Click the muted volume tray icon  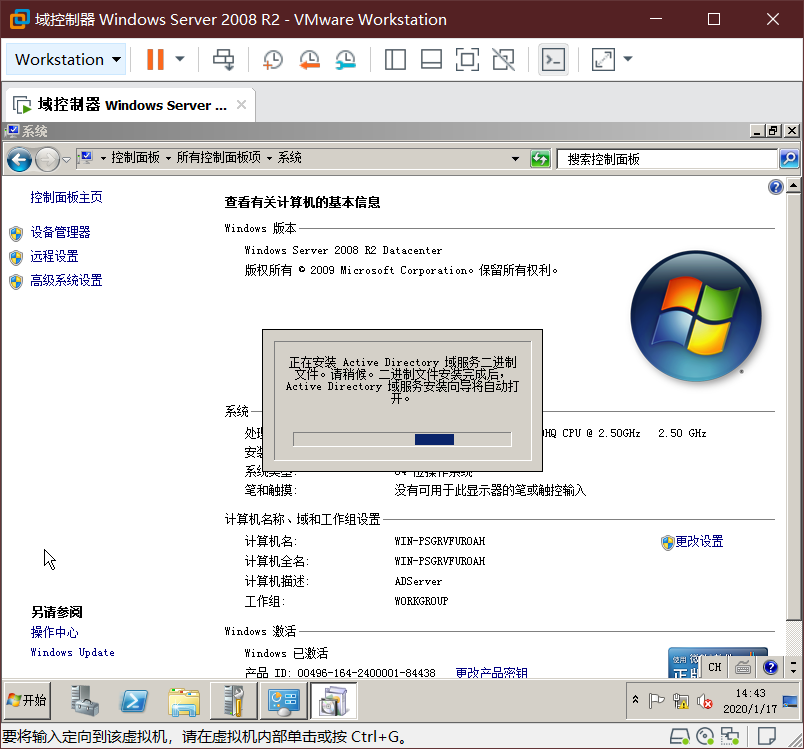coord(705,701)
